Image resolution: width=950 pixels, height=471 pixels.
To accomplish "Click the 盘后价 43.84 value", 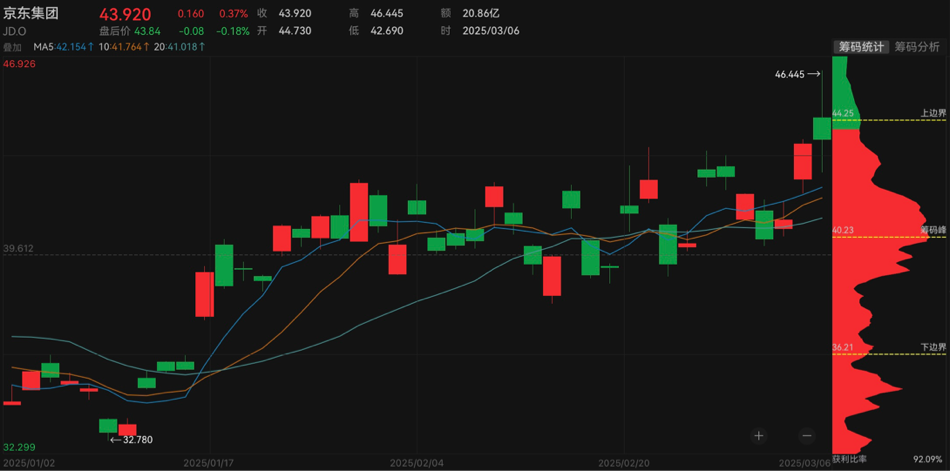I will [148, 31].
